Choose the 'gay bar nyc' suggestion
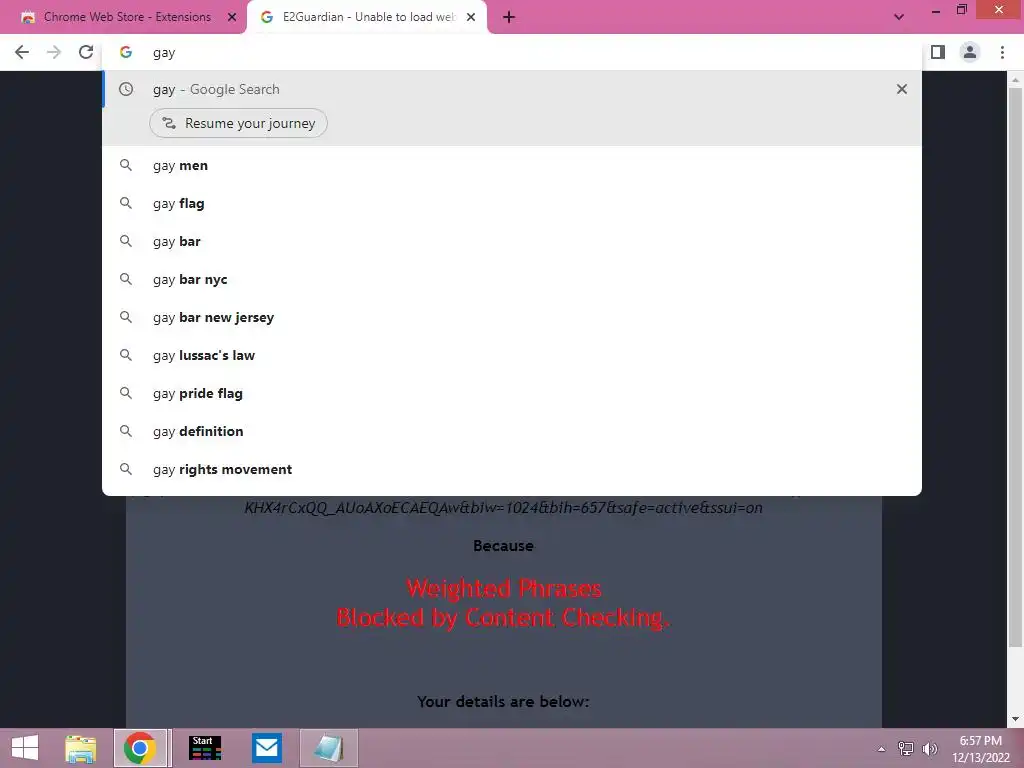This screenshot has width=1024, height=768. 512,280
